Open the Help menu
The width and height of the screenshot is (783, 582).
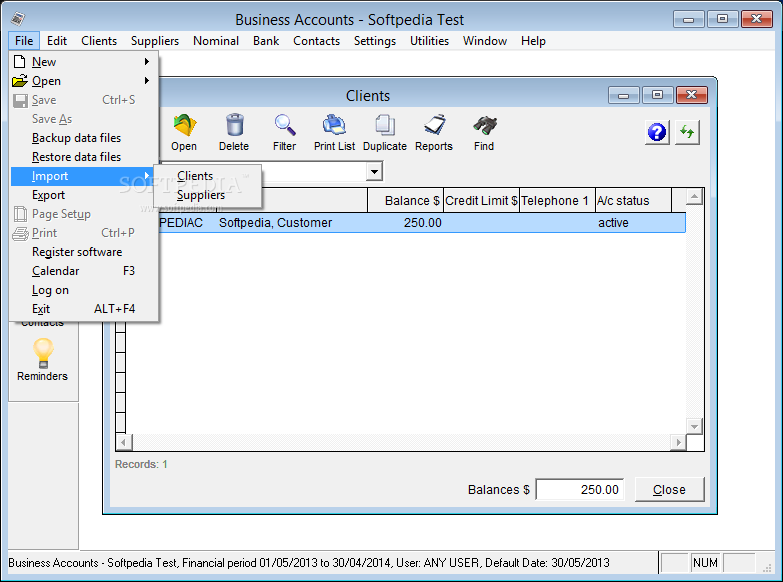pos(533,41)
